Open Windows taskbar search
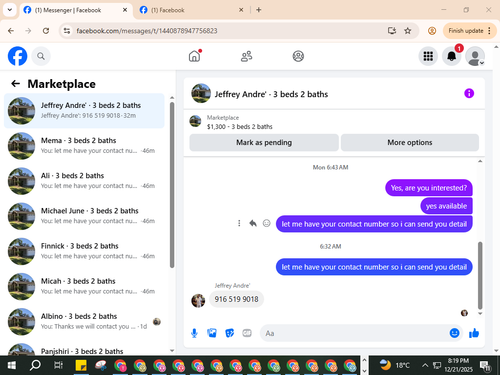 click(x=35, y=365)
